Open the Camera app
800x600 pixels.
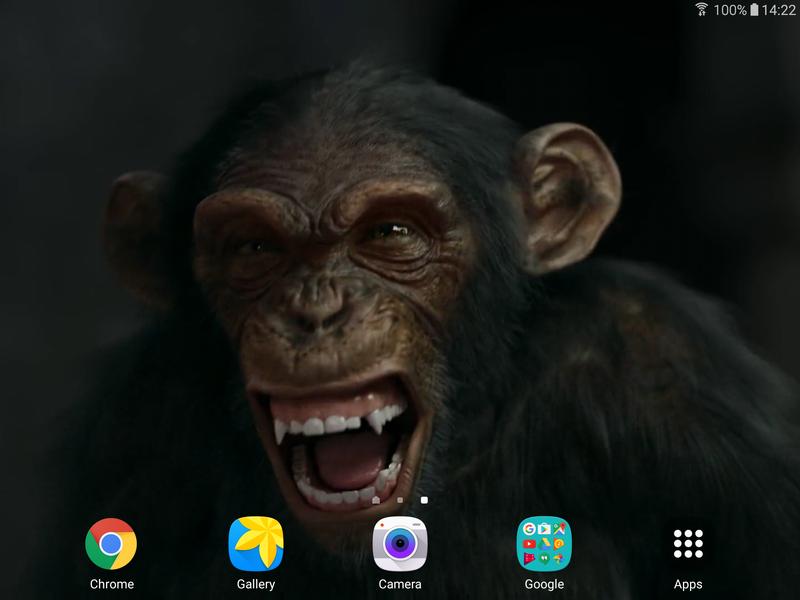pyautogui.click(x=400, y=544)
